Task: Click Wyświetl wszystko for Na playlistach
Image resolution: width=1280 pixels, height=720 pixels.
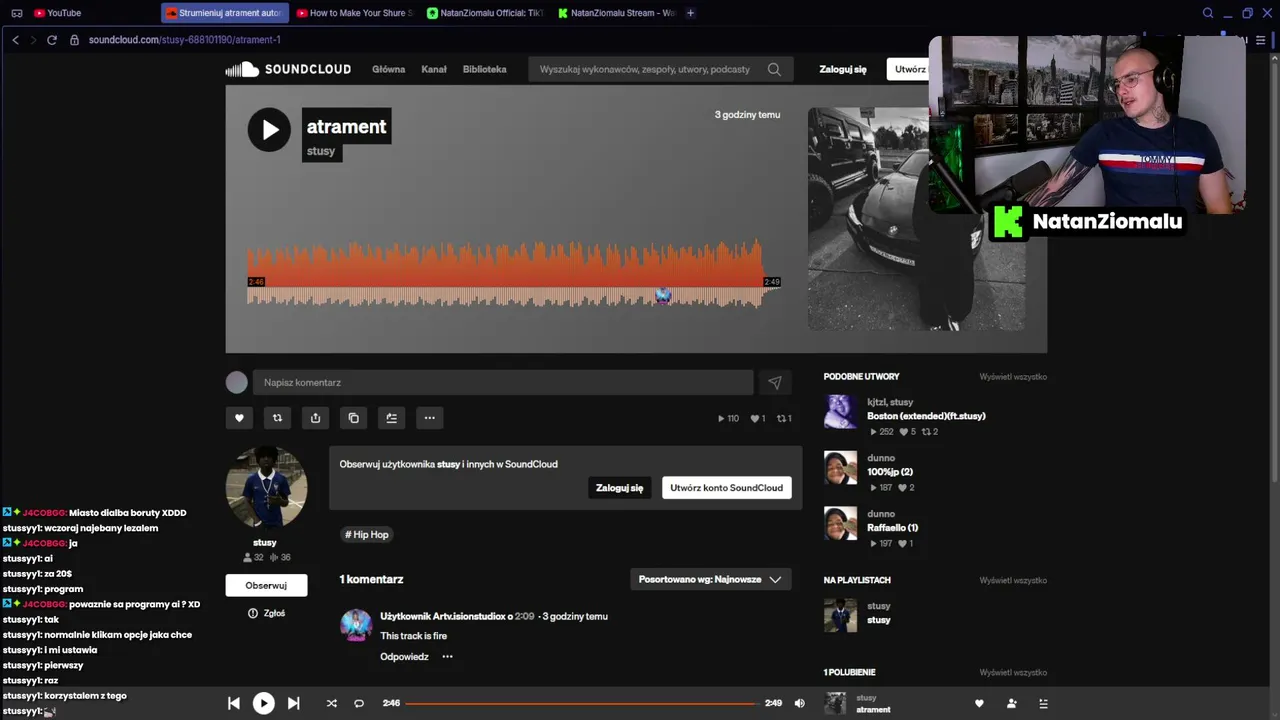Action: (1013, 580)
